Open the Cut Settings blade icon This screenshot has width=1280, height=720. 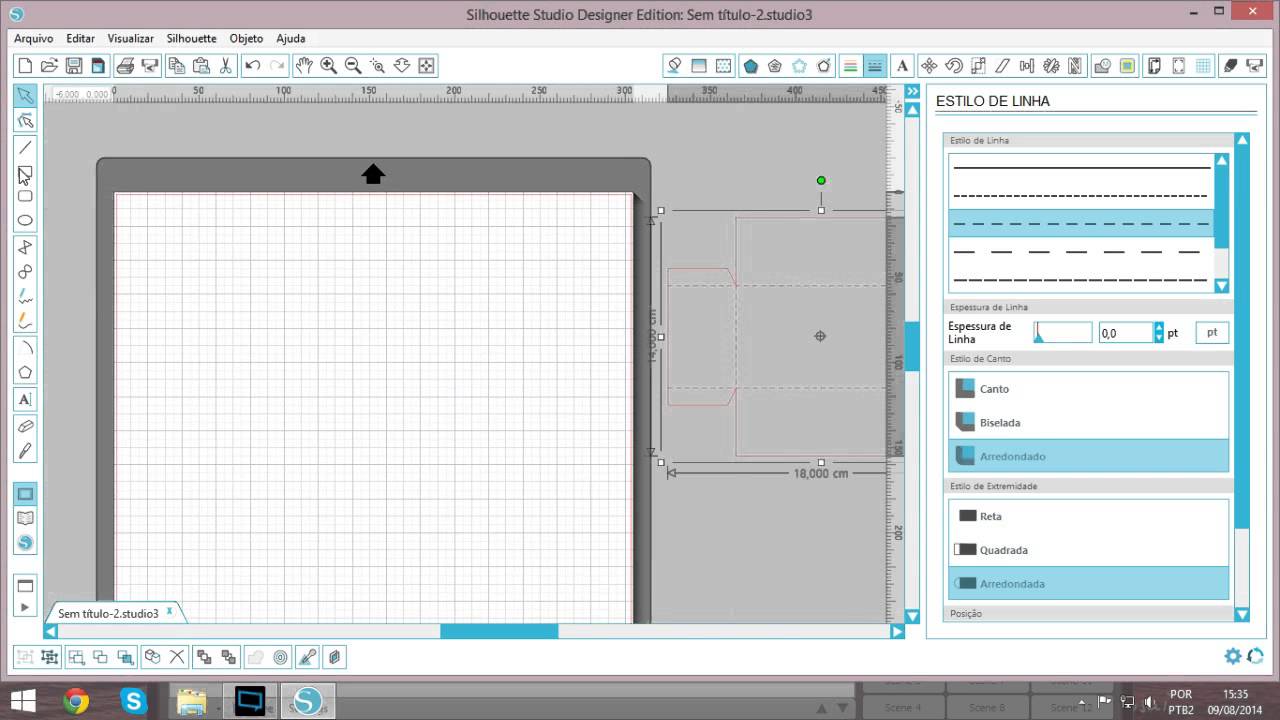click(1230, 66)
